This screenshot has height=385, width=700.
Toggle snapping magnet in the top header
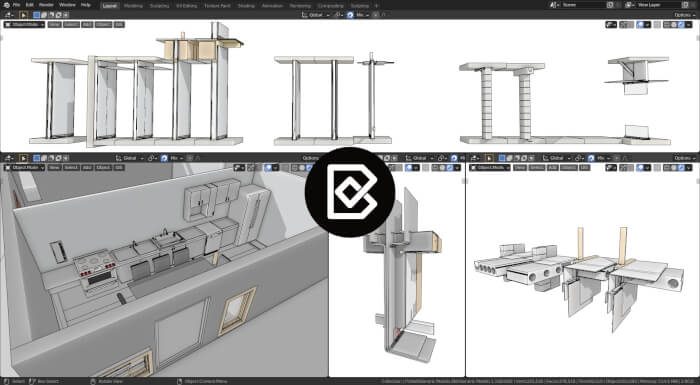[350, 15]
